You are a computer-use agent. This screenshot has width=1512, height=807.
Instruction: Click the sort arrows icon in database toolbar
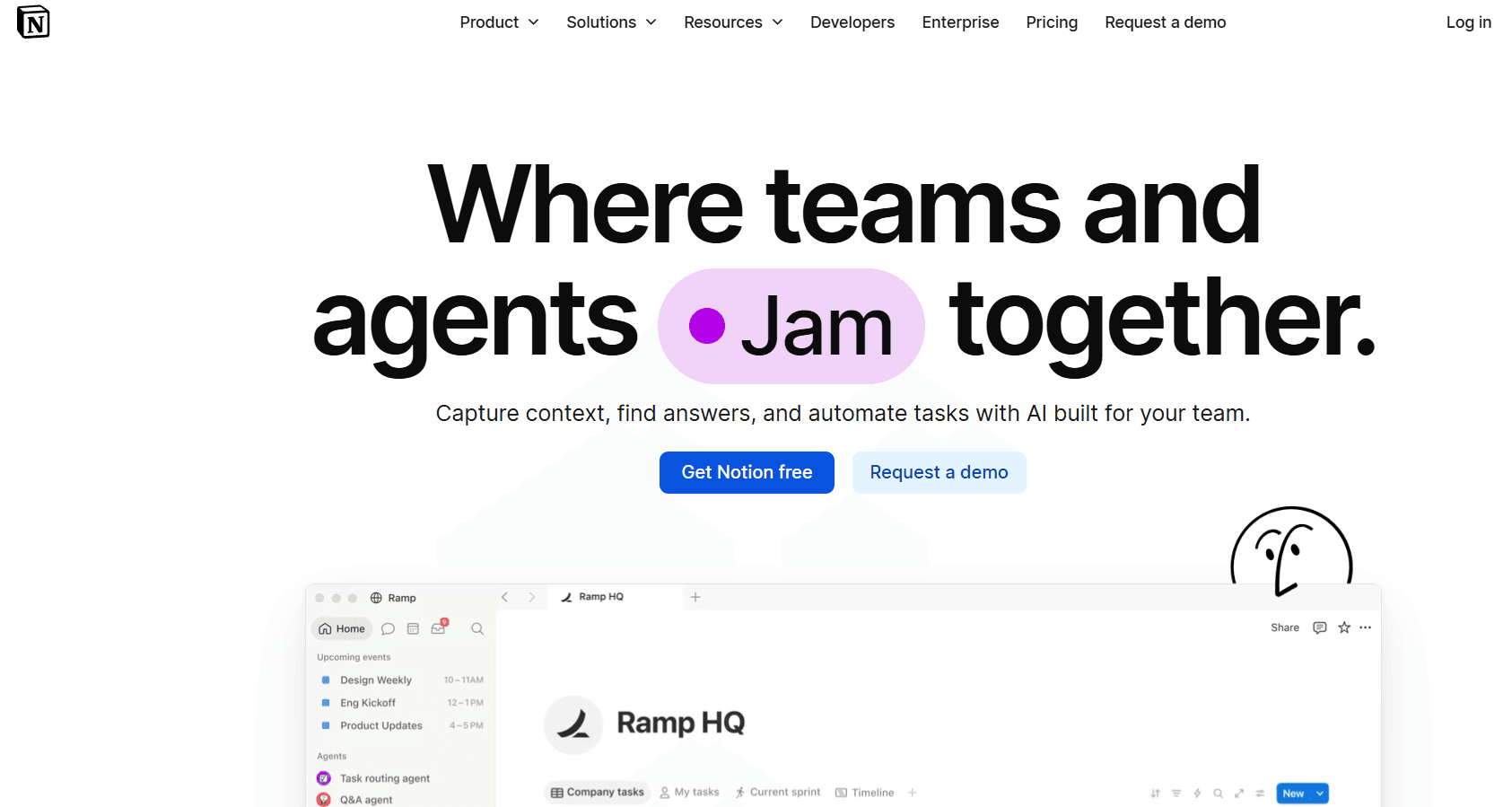coord(1155,794)
